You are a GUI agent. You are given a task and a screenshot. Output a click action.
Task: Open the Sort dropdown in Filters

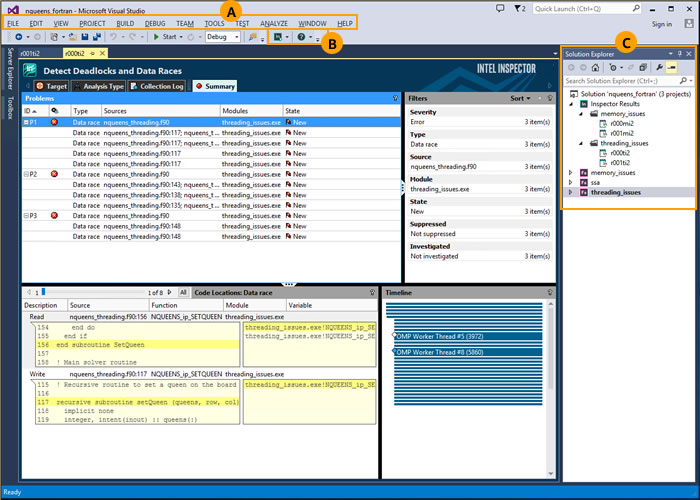click(521, 98)
